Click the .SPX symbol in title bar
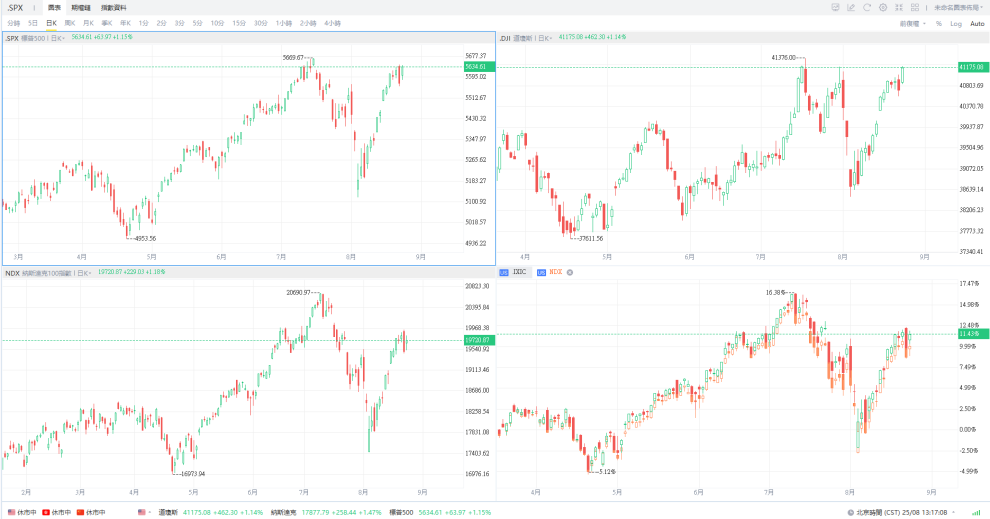The height and width of the screenshot is (519, 990). pyautogui.click(x=15, y=8)
